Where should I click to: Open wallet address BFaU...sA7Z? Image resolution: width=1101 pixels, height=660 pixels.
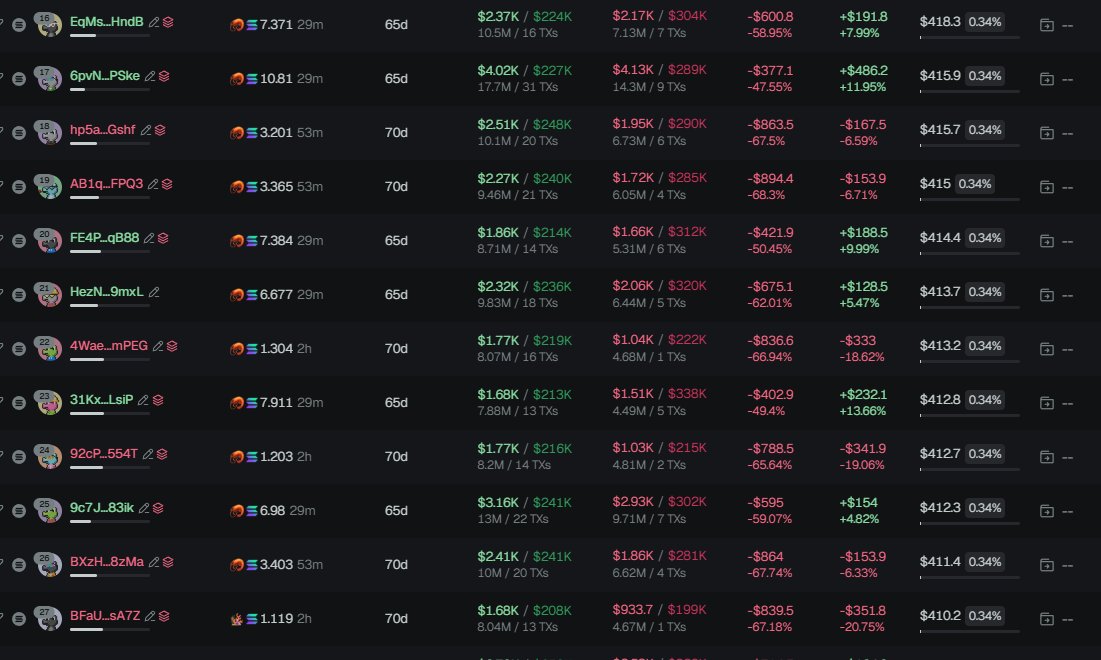[105, 616]
